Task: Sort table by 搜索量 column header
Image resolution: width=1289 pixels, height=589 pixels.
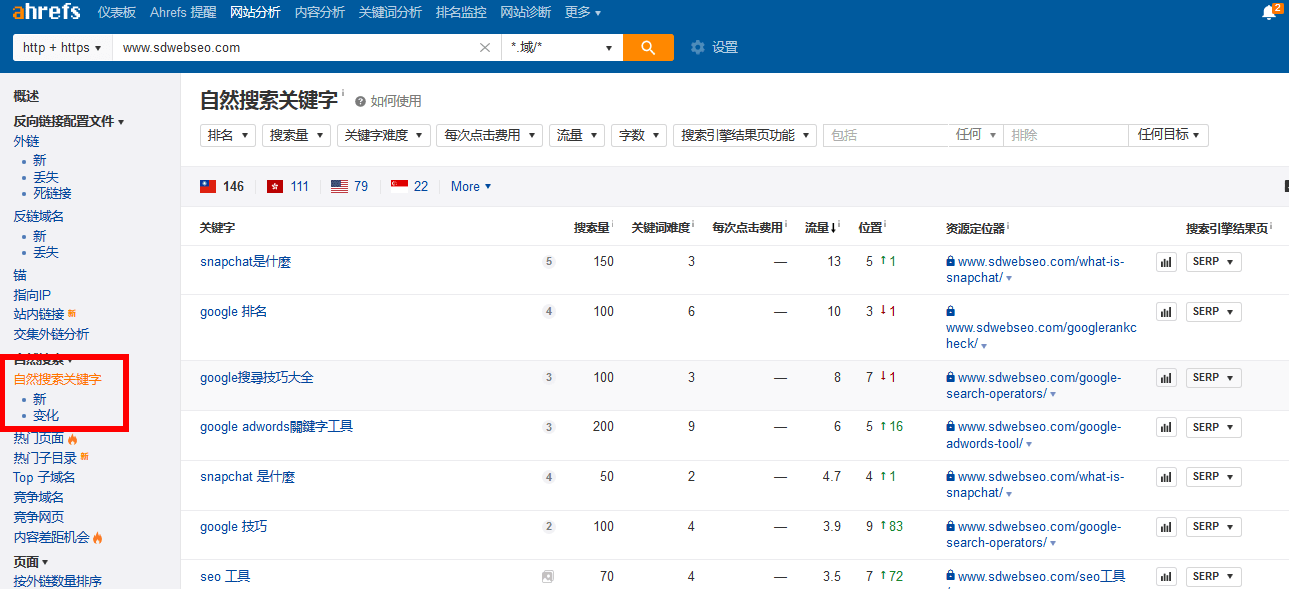Action: coord(591,228)
